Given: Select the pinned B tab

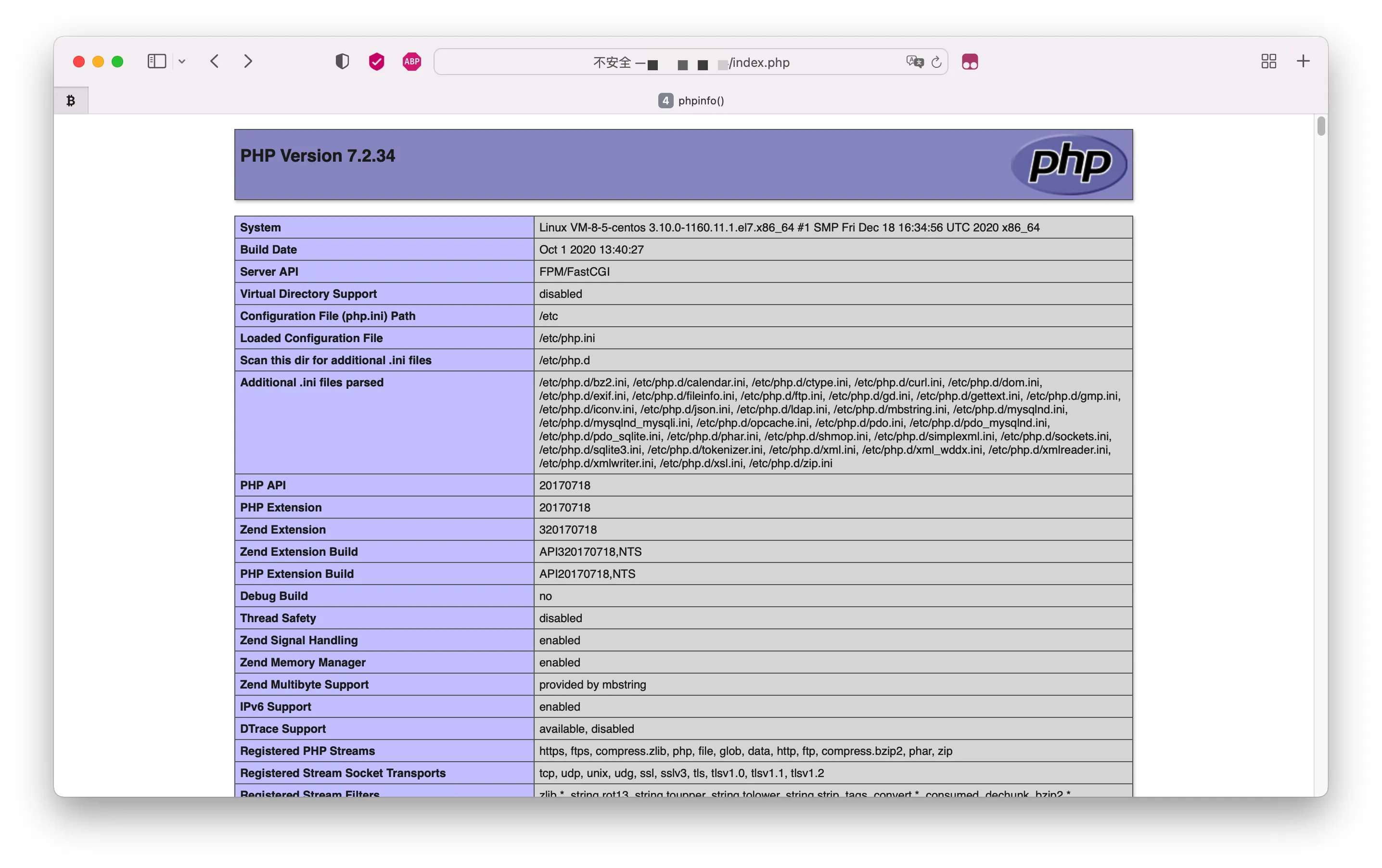Looking at the screenshot, I should (x=71, y=101).
